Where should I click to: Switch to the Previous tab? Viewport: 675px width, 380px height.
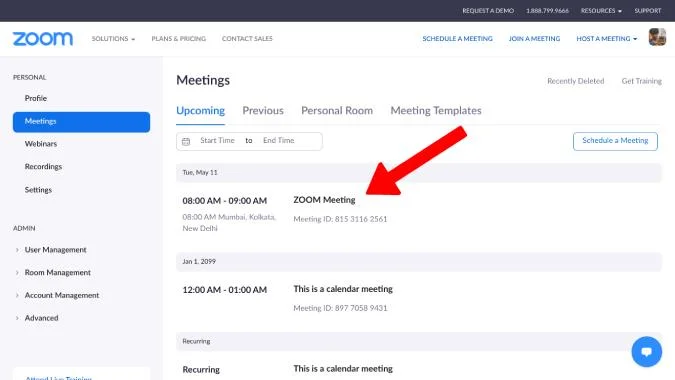263,111
